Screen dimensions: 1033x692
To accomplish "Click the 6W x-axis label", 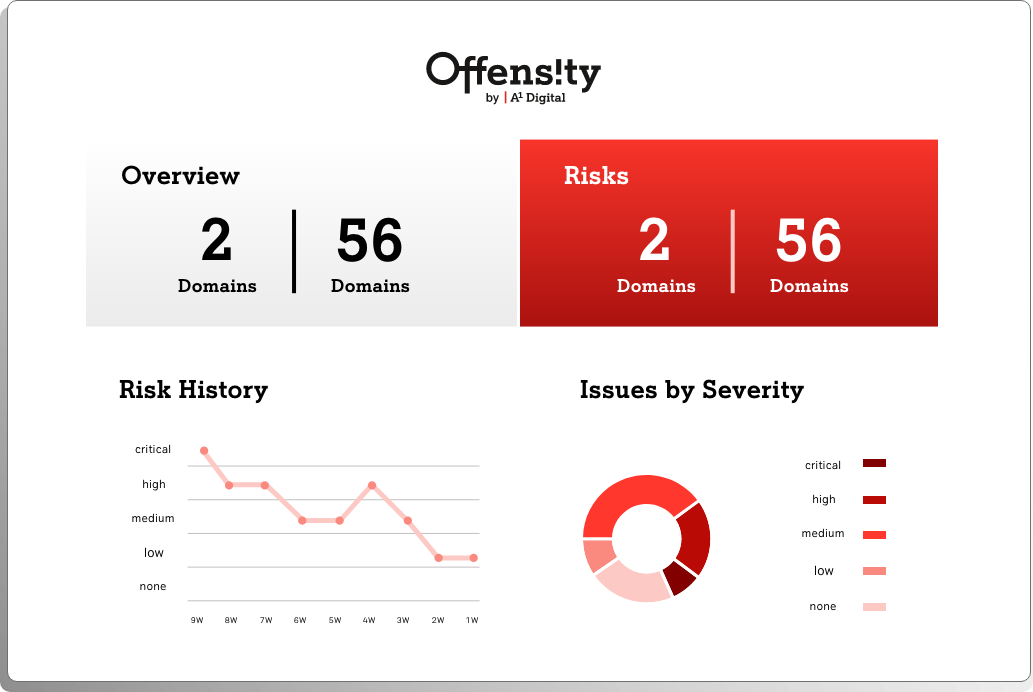I will [x=300, y=620].
